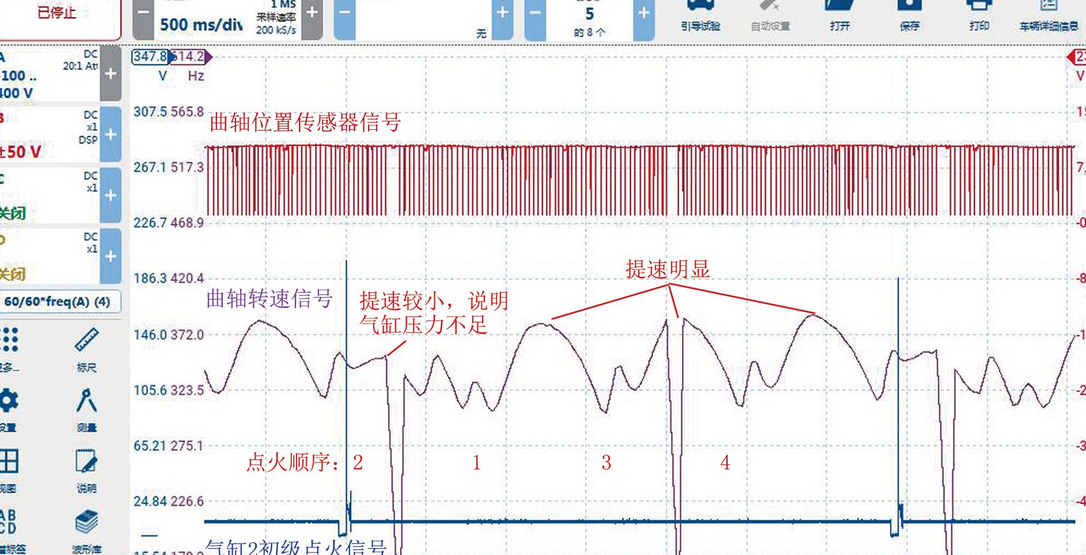This screenshot has width=1086, height=555.
Task: Open the 波形库 waveform library
Action: 87,530
